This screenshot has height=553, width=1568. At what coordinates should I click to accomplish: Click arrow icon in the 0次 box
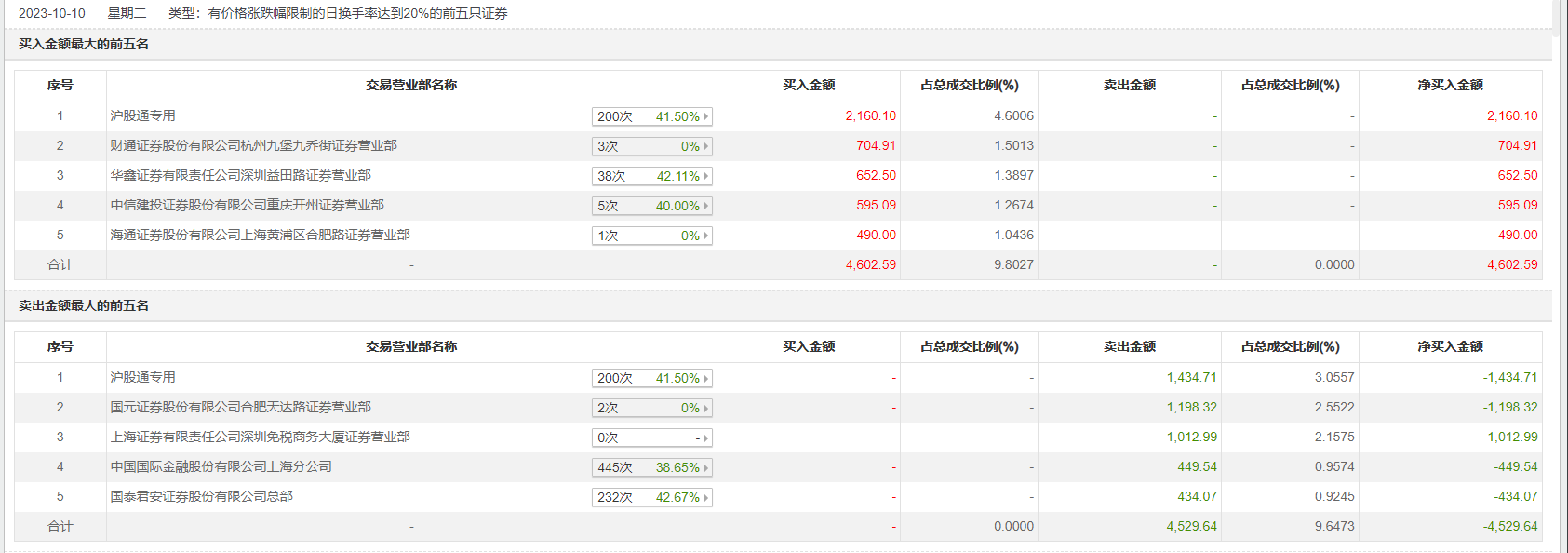[x=706, y=438]
